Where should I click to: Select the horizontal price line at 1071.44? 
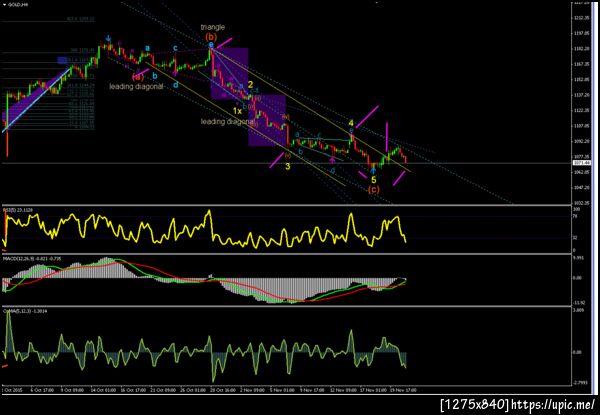point(286,163)
